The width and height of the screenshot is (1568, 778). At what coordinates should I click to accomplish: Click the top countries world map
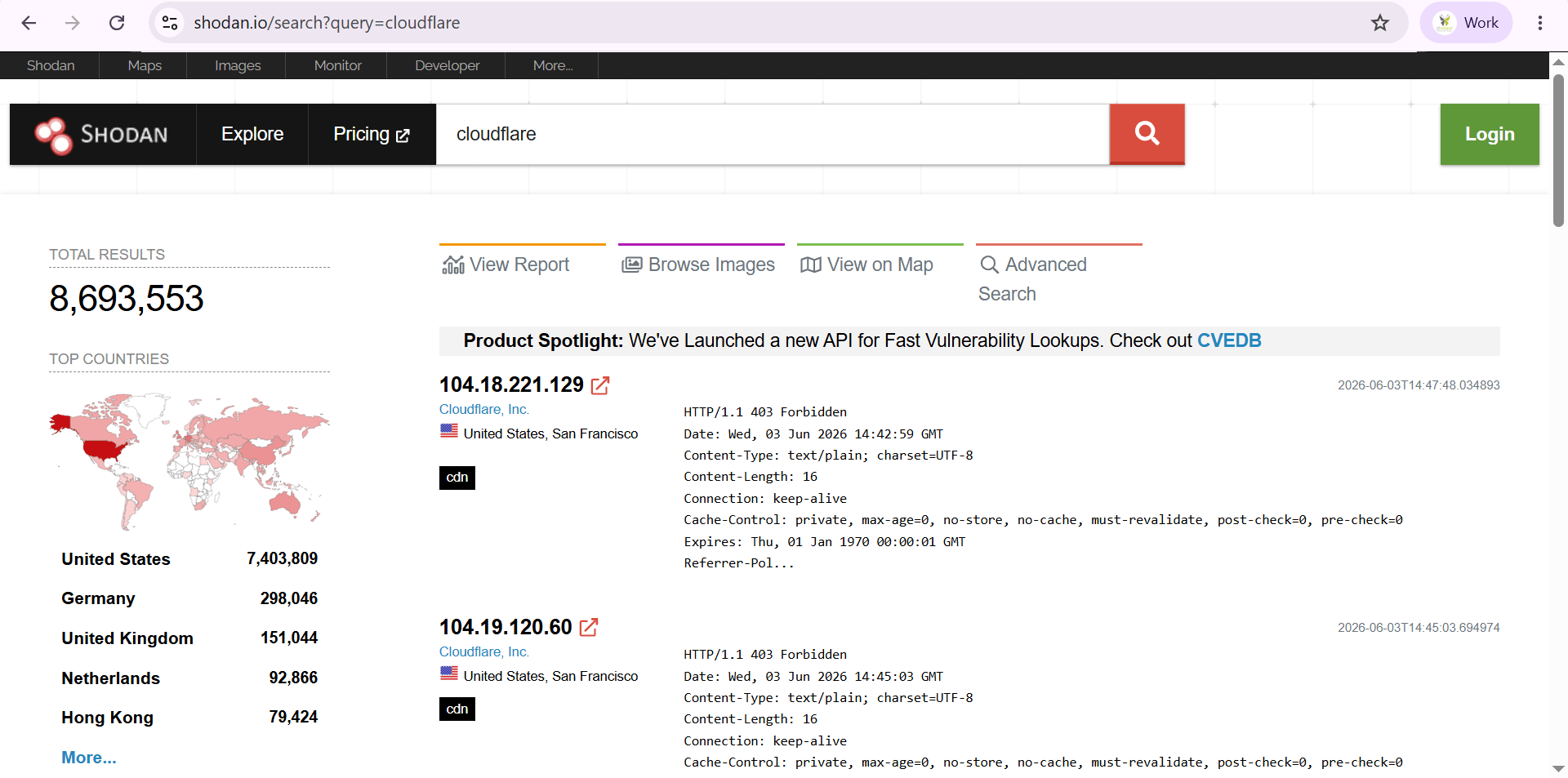pos(189,461)
